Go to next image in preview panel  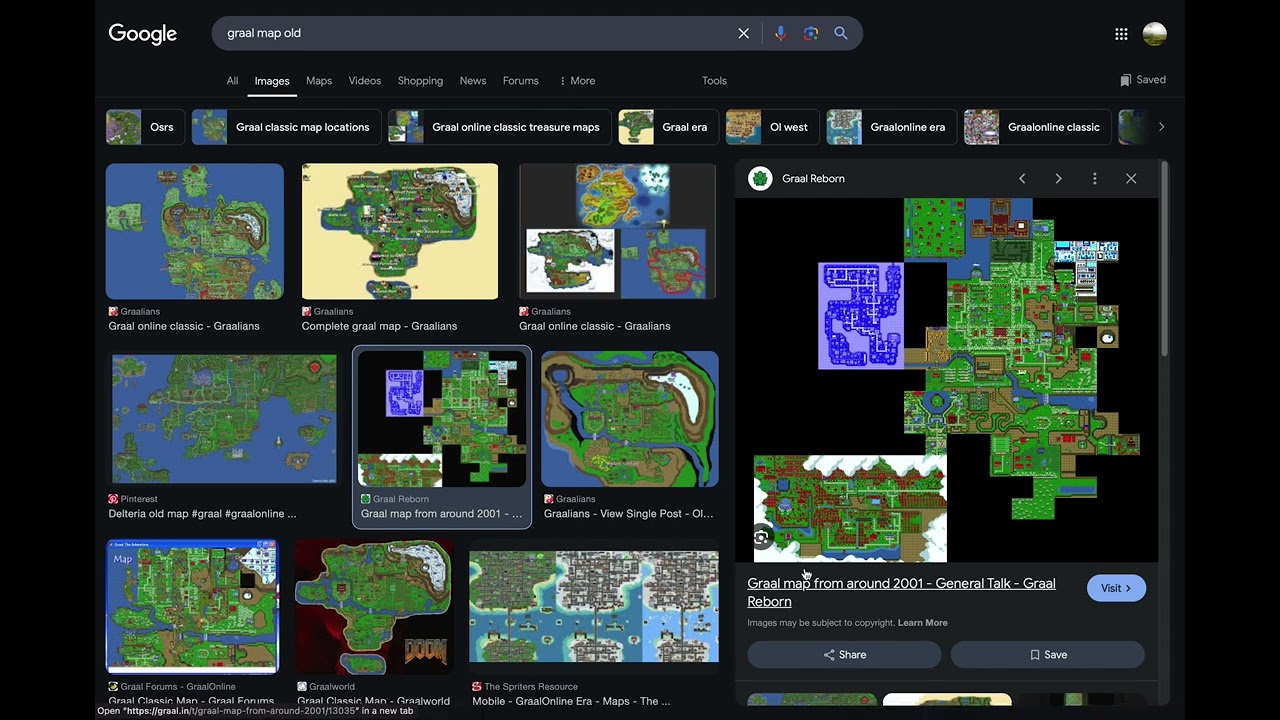[1058, 178]
